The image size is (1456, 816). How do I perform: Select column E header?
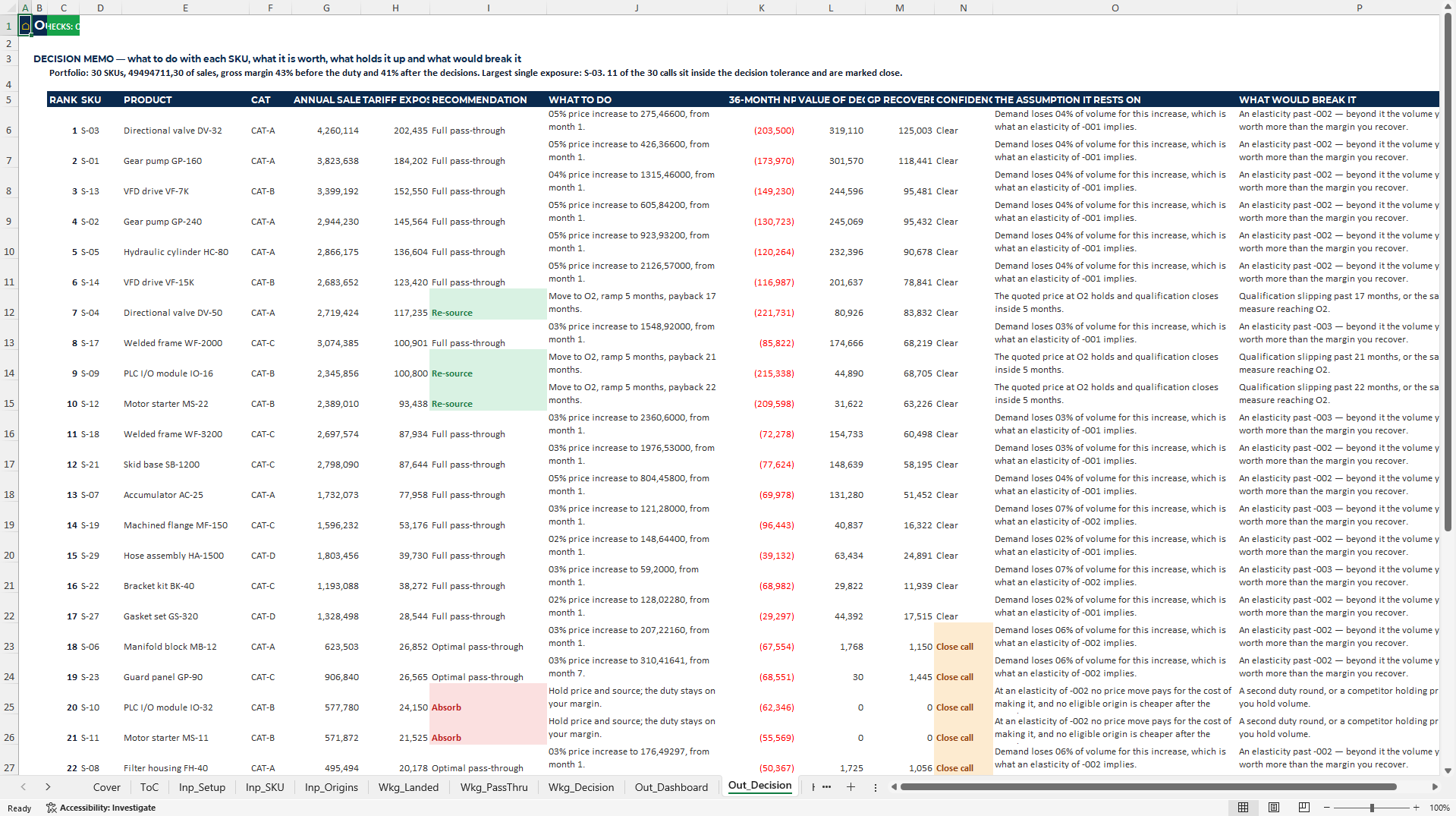(x=185, y=8)
